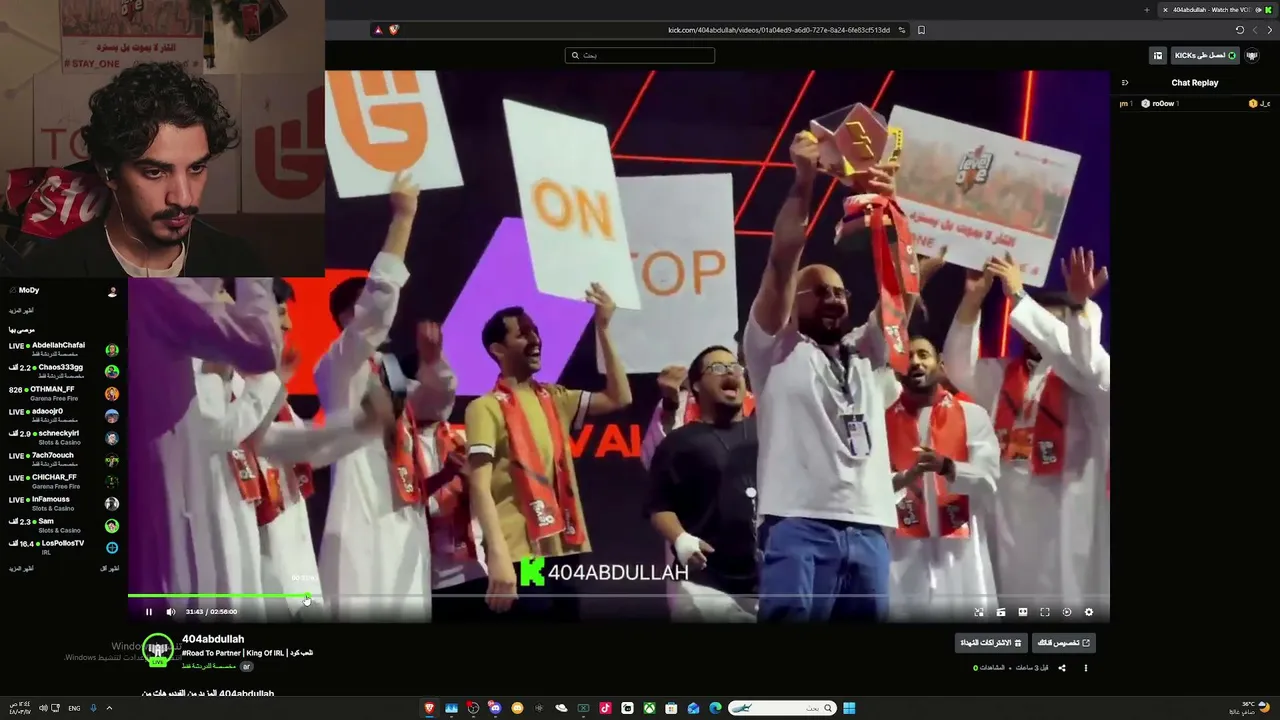Collapse the Chat Replay panel
Viewport: 1280px width, 720px height.
pos(1124,83)
